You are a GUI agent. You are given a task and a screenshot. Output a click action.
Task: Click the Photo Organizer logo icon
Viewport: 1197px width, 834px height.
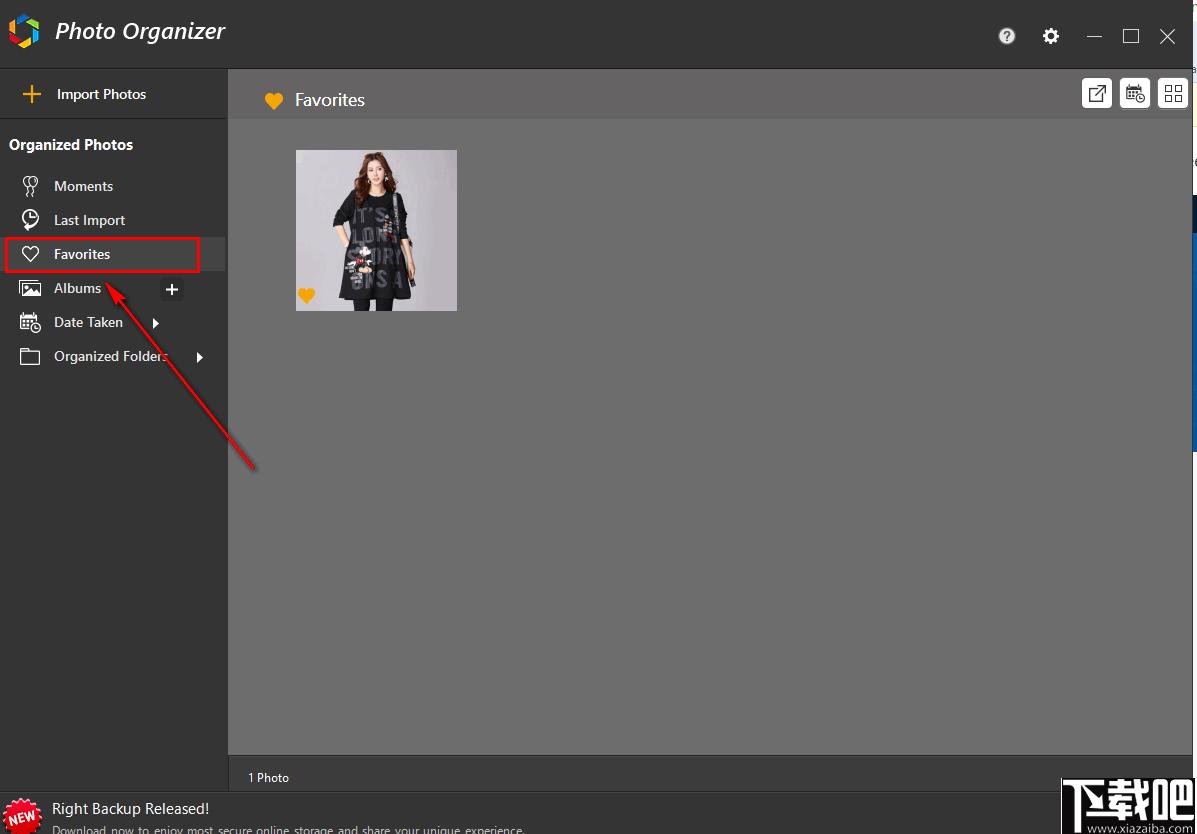(x=24, y=32)
